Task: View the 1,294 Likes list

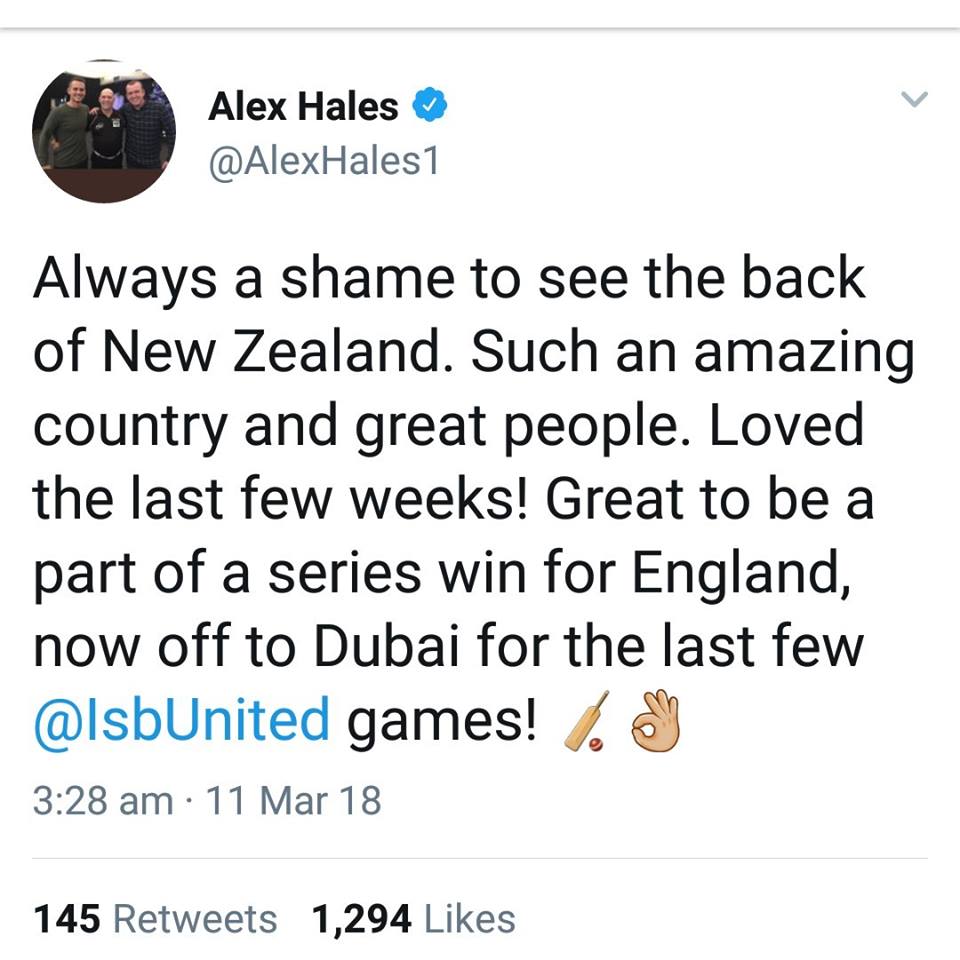Action: point(412,916)
